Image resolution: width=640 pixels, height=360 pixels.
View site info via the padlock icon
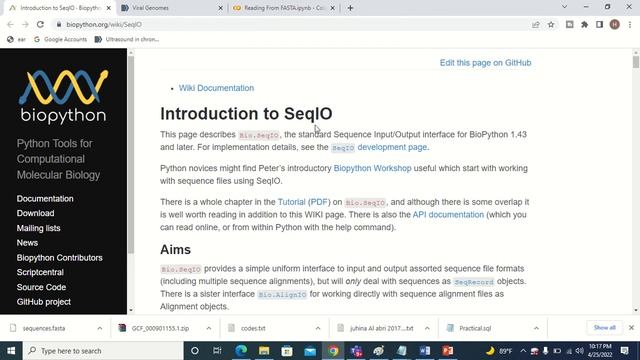[x=59, y=24]
